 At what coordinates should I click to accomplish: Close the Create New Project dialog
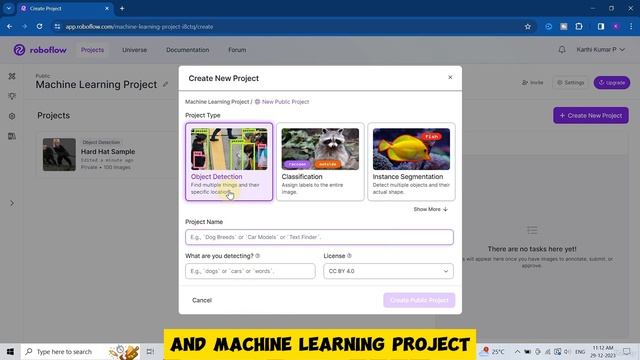450,77
